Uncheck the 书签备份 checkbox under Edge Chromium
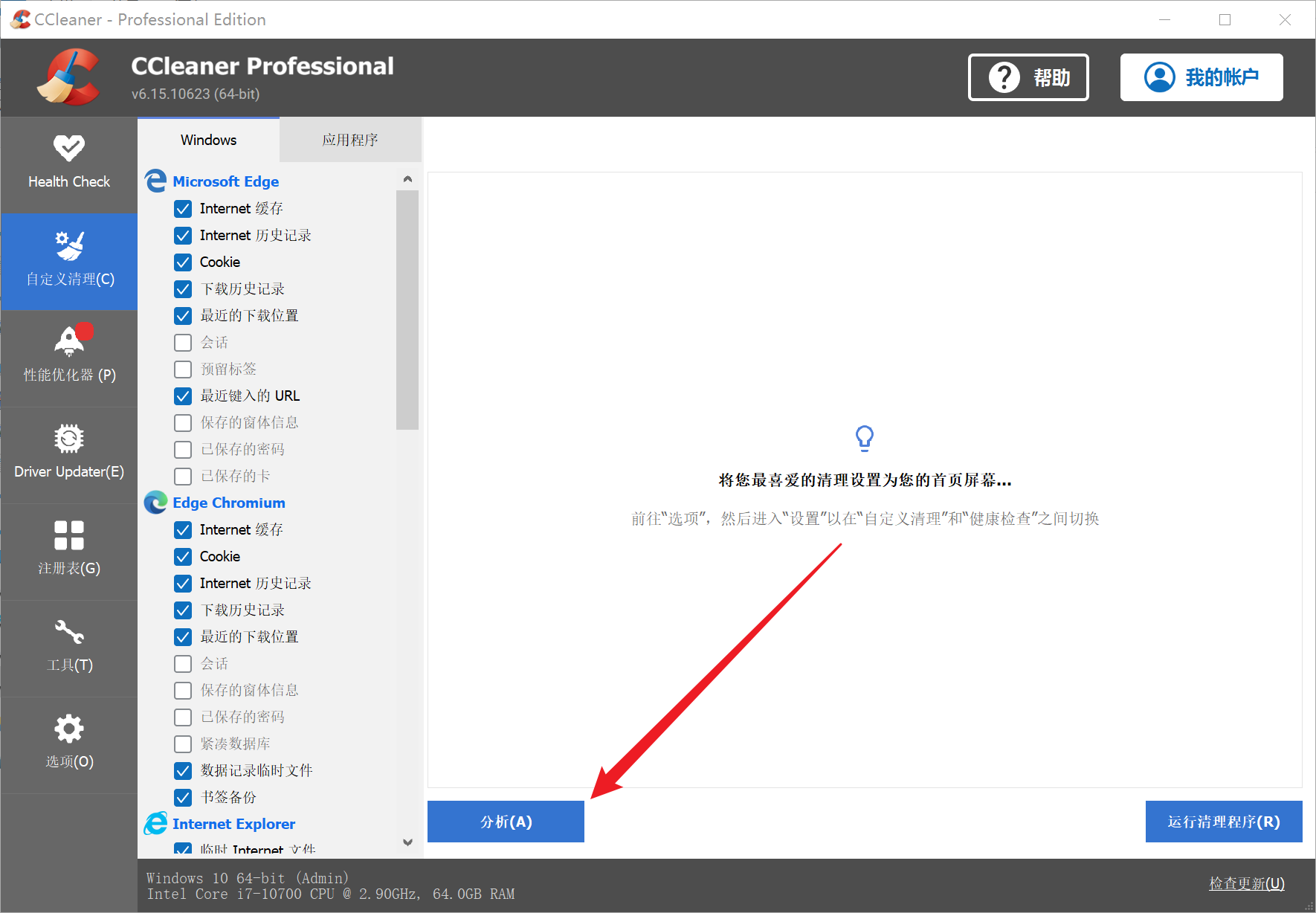This screenshot has height=913, width=1316. click(183, 798)
